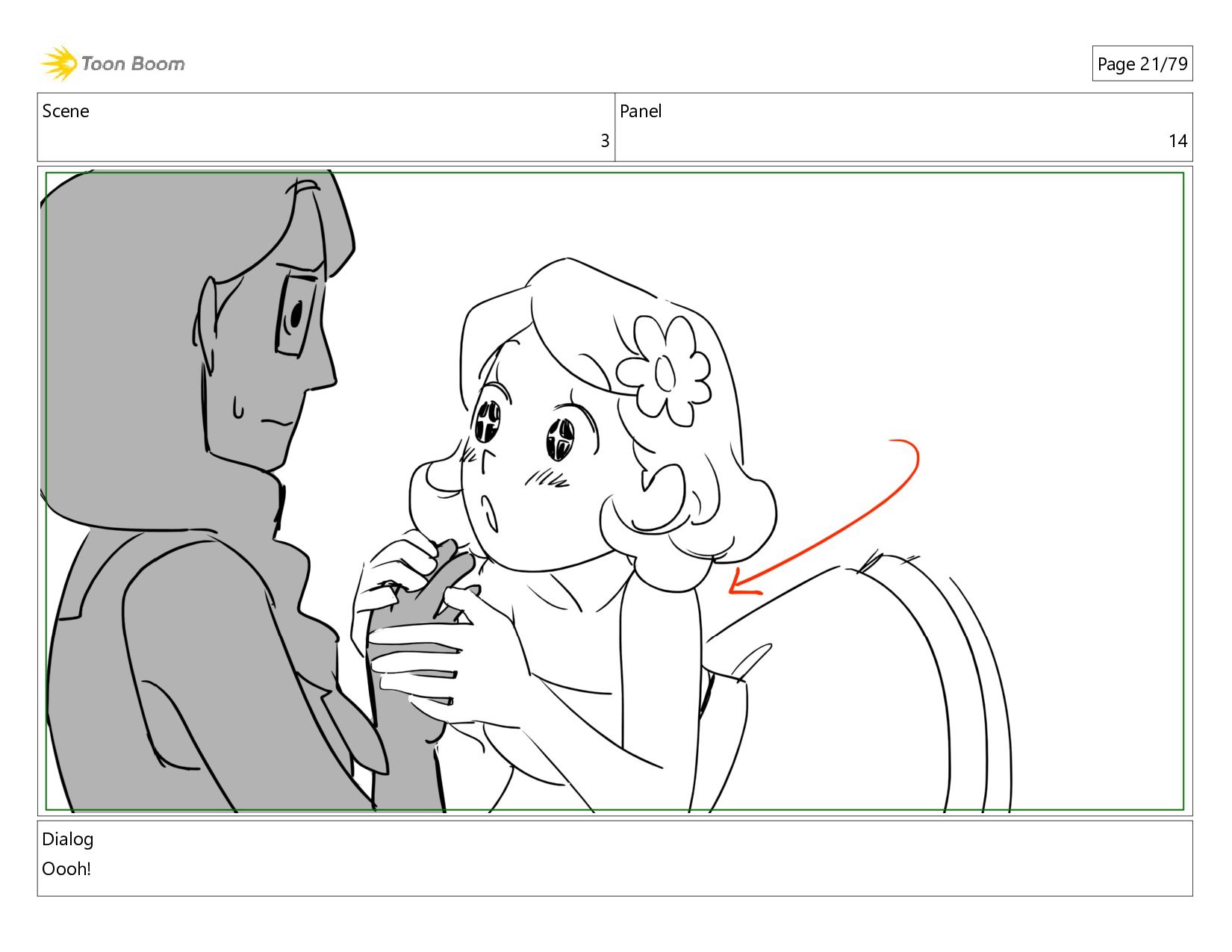This screenshot has width=1232, height=952.
Task: Click the 'Dialog' heading
Action: [67, 839]
